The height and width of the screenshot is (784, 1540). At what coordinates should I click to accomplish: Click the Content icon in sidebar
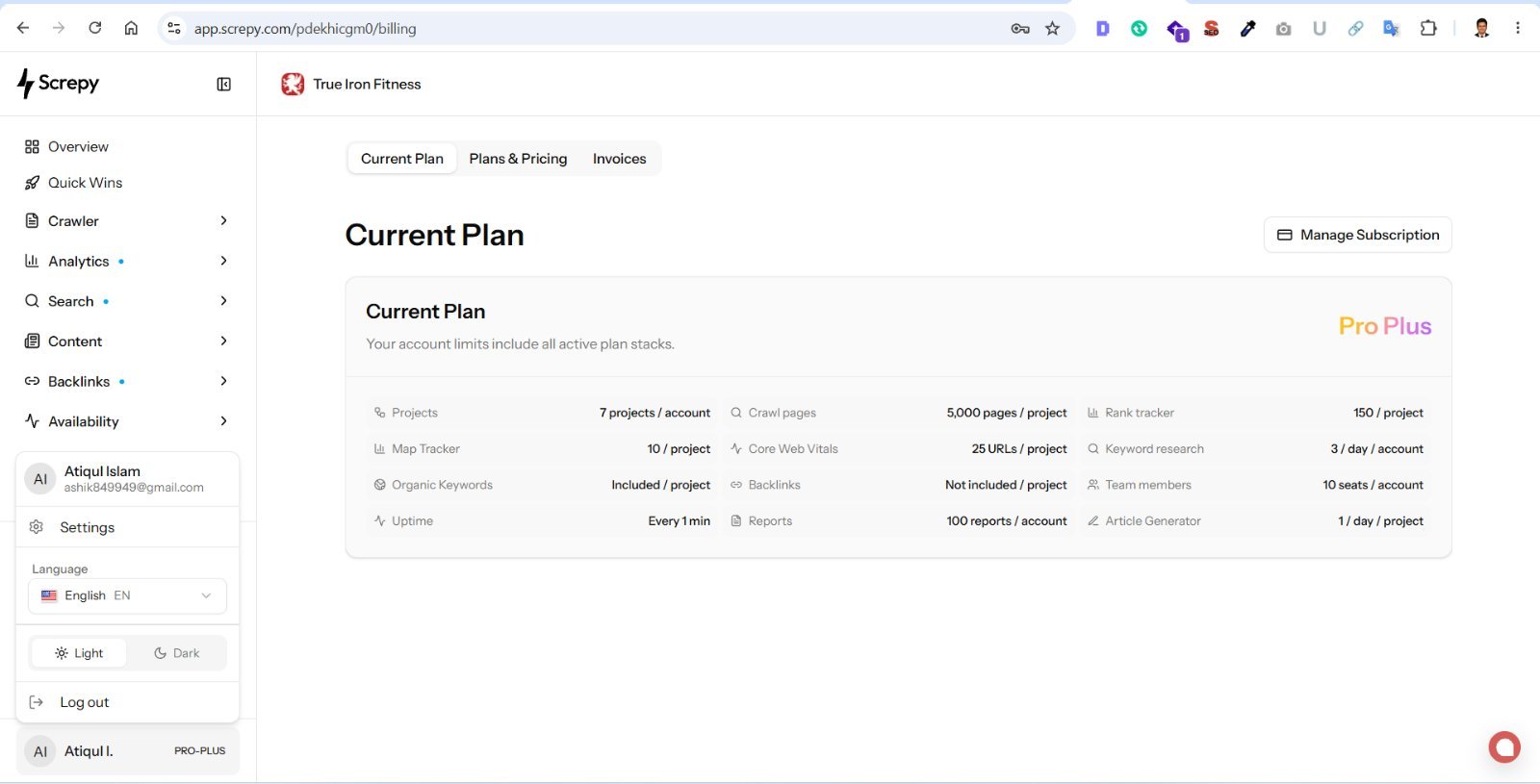tap(32, 341)
